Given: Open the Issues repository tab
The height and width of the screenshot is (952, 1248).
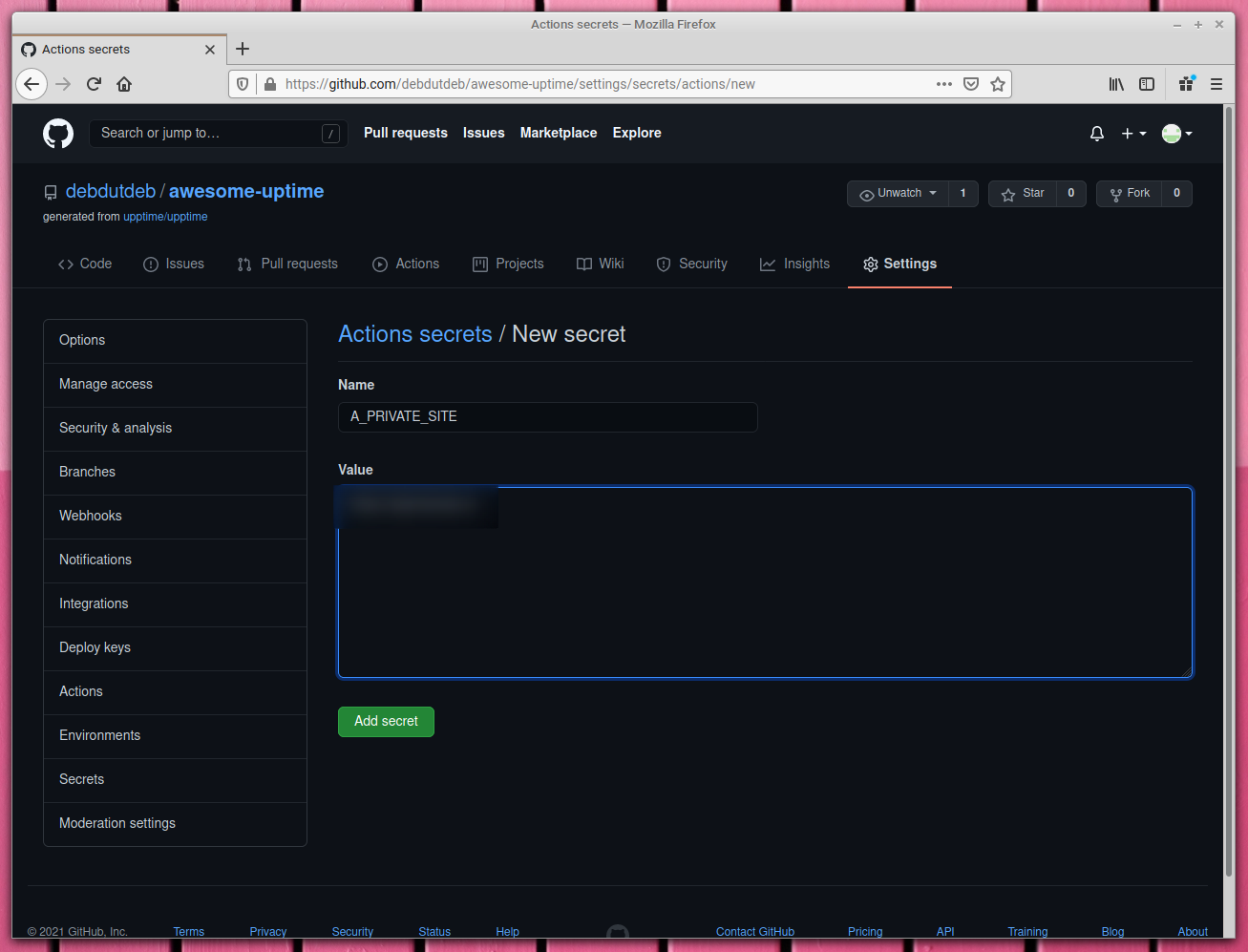Looking at the screenshot, I should (174, 264).
